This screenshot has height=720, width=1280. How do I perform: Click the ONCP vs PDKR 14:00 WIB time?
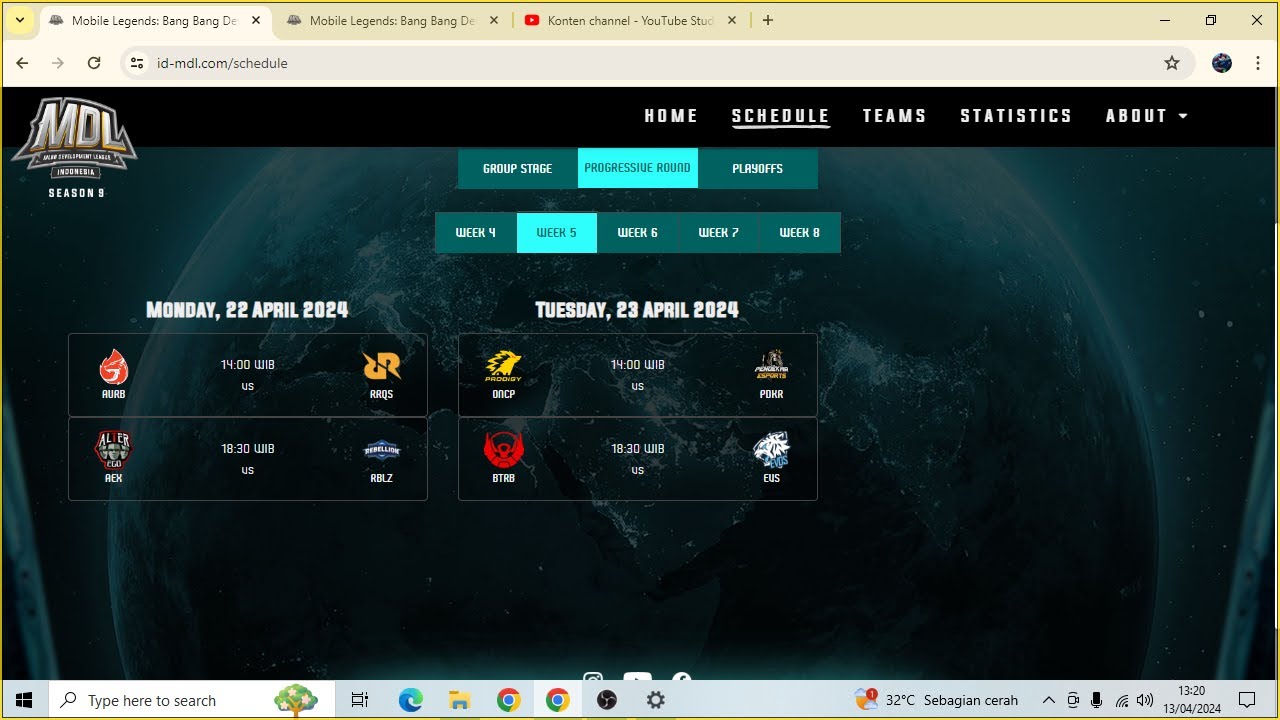point(637,365)
